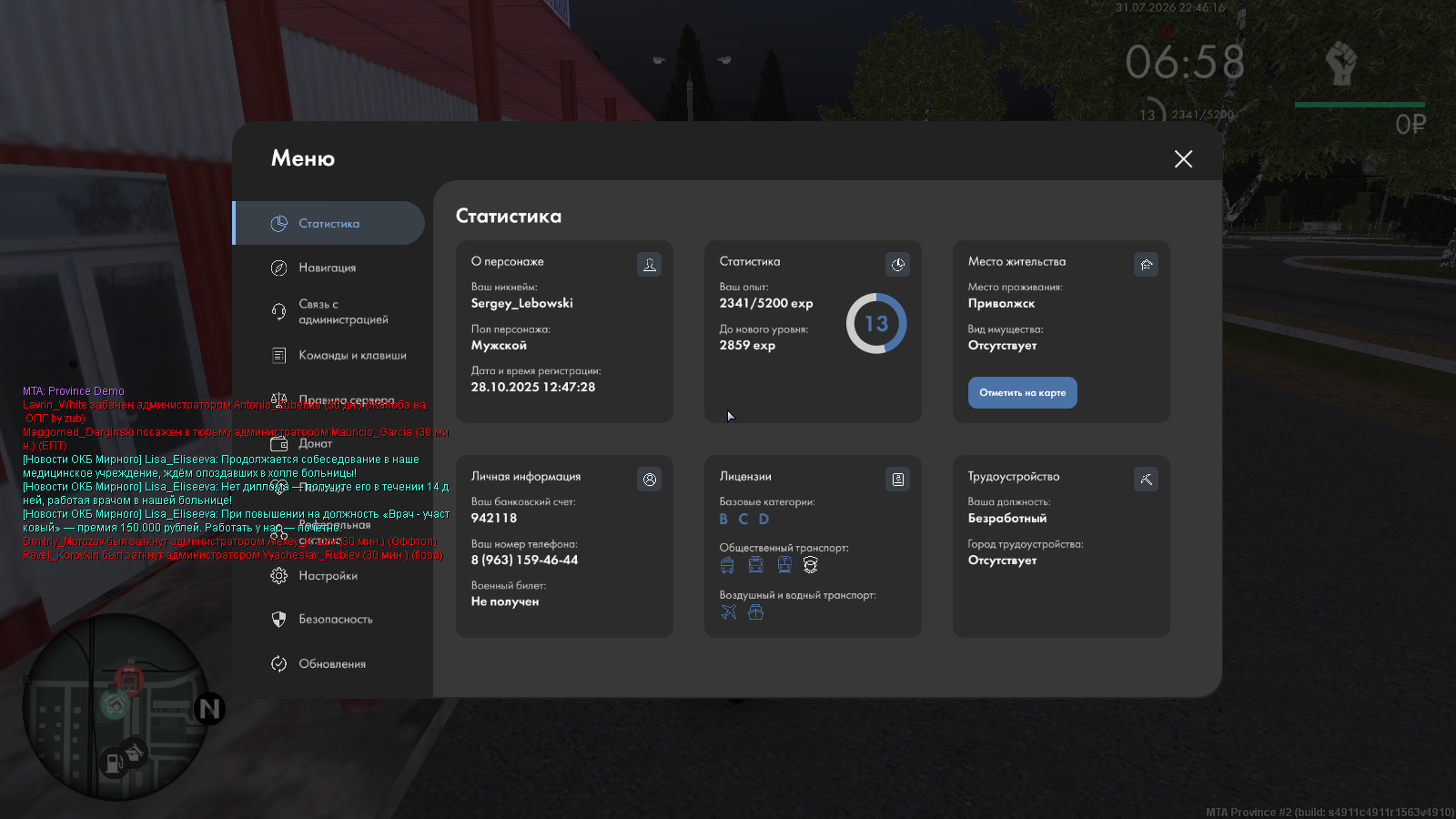Viewport: 1456px width, 819px height.
Task: Click the Статистика card pie-chart icon
Action: point(897,264)
